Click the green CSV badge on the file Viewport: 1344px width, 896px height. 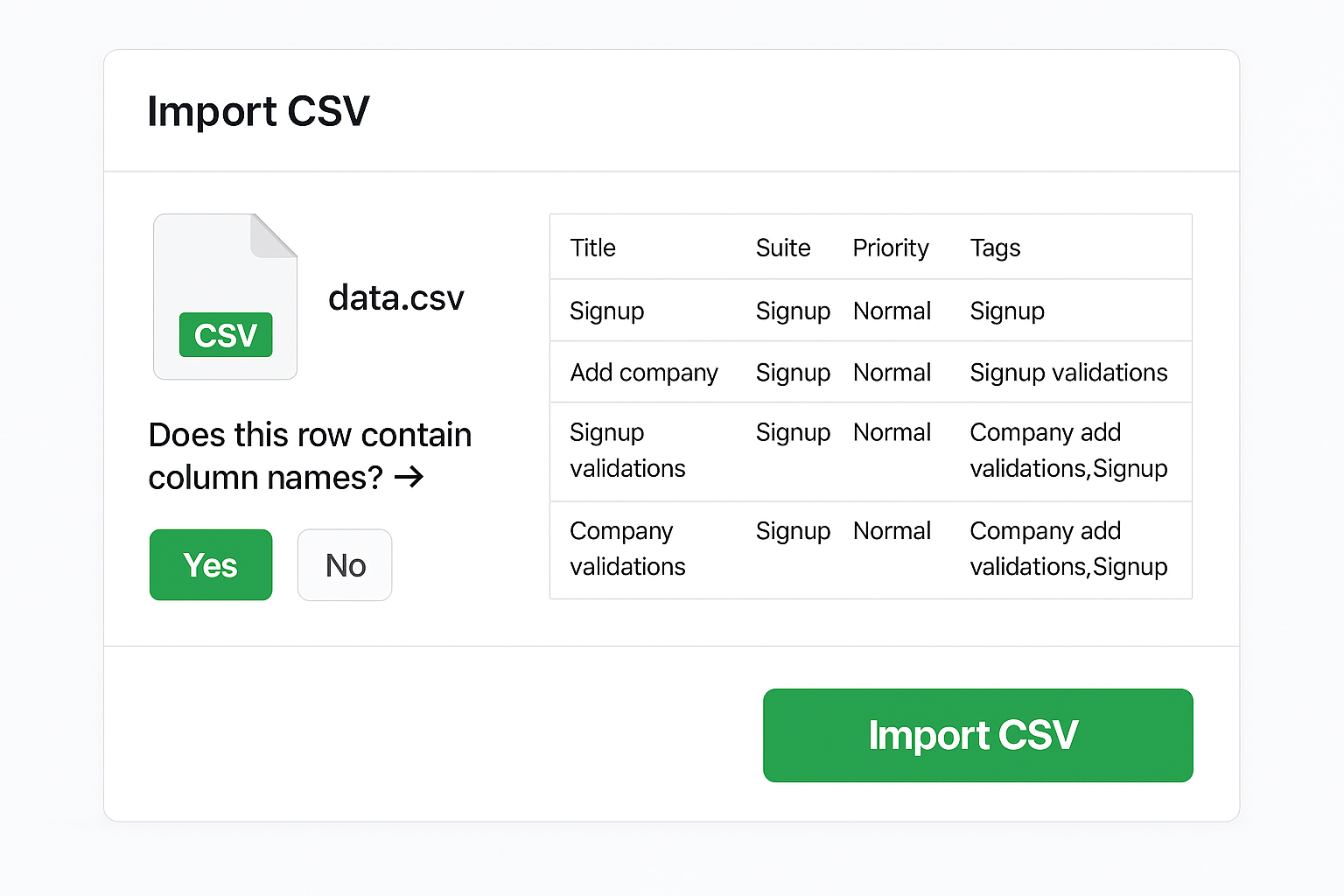(x=225, y=335)
